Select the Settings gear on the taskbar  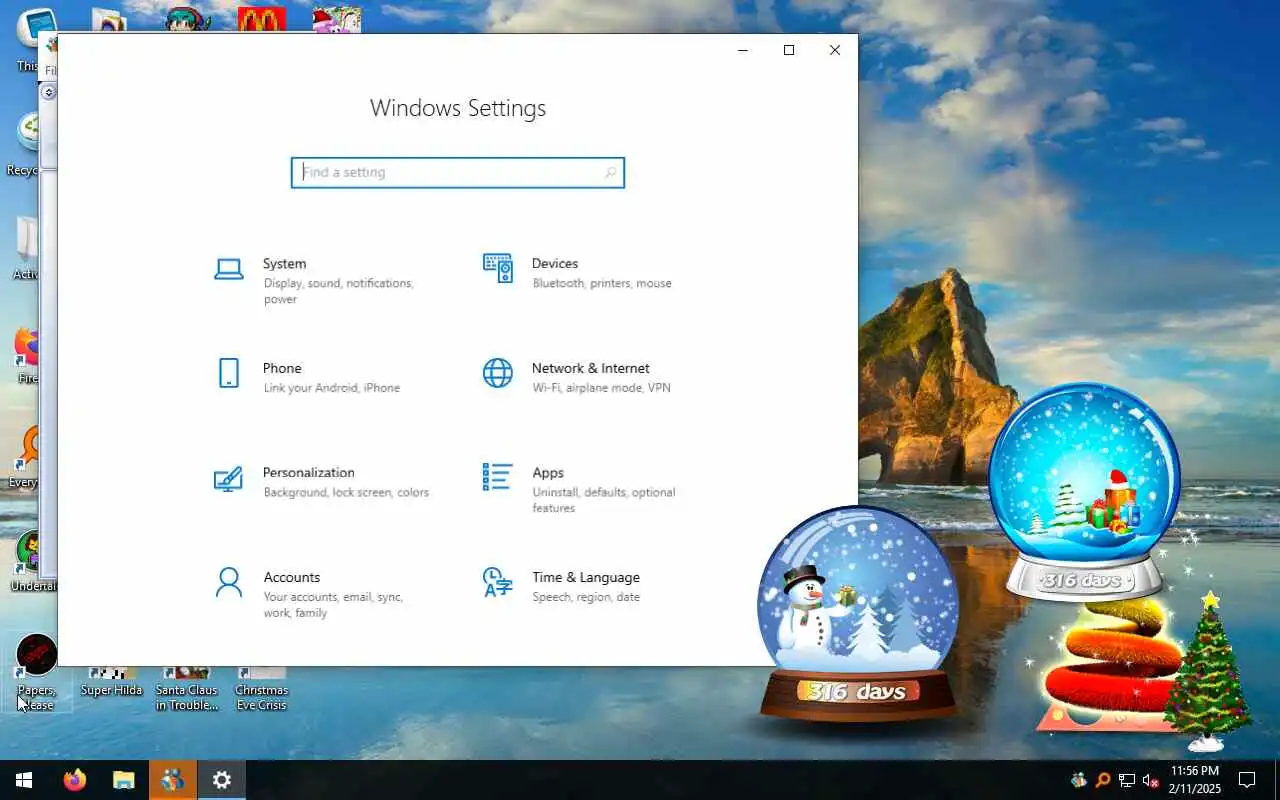click(222, 780)
